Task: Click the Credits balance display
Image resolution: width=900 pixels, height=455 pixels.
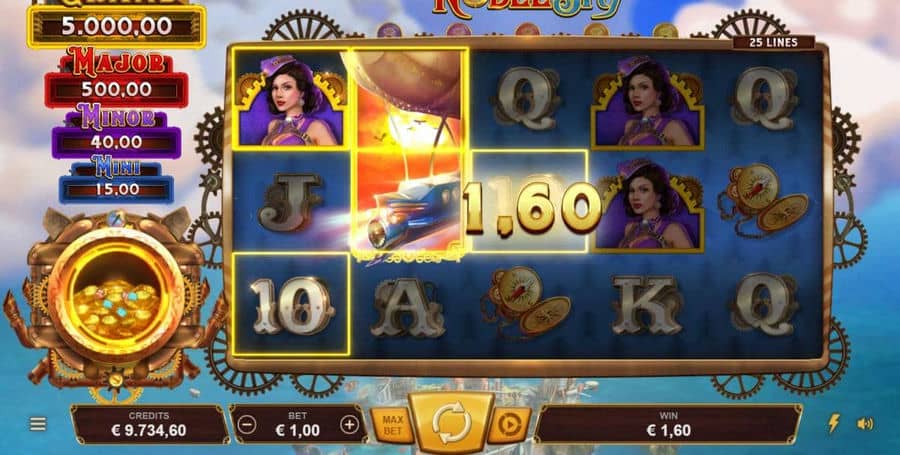Action: point(149,425)
